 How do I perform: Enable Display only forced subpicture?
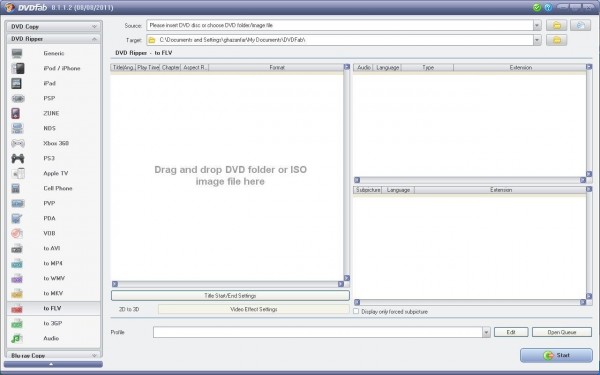coord(356,311)
